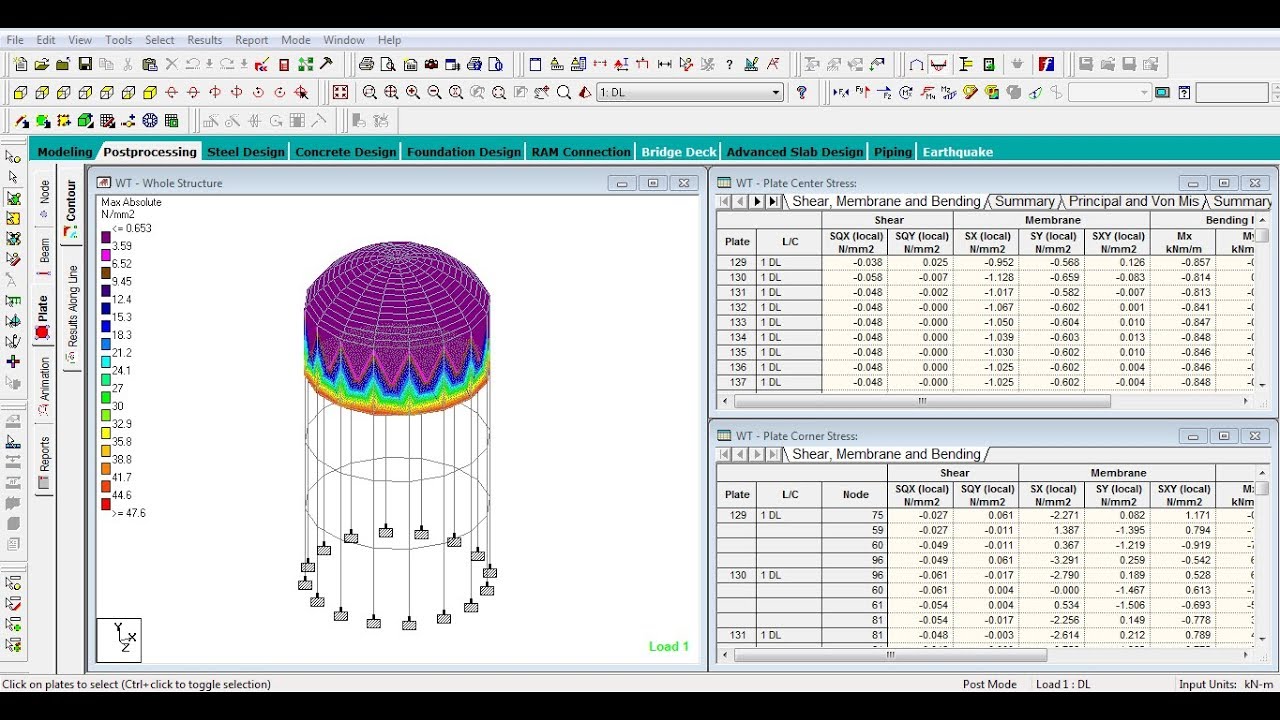1280x720 pixels.
Task: Open the Results menu
Action: coord(205,40)
